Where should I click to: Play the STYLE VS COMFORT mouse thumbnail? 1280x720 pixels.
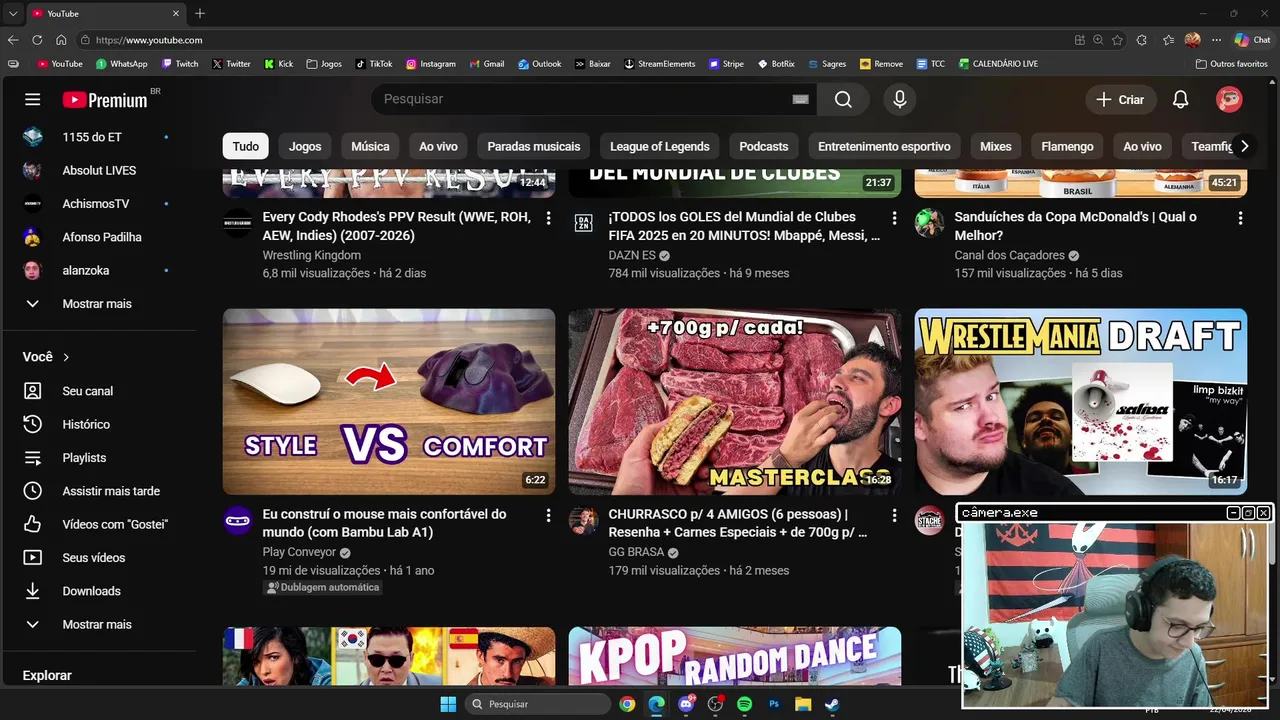point(389,402)
